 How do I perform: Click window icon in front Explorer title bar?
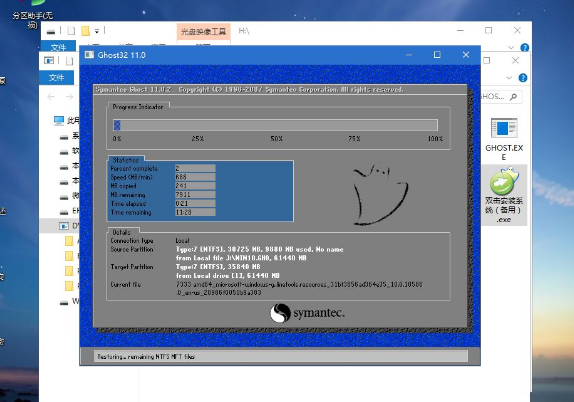click(49, 60)
